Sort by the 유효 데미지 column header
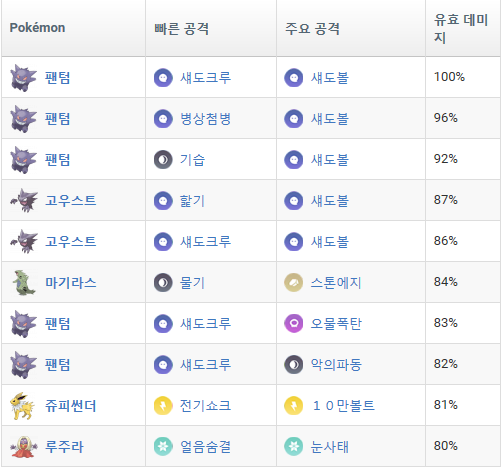The image size is (502, 474). tap(463, 28)
